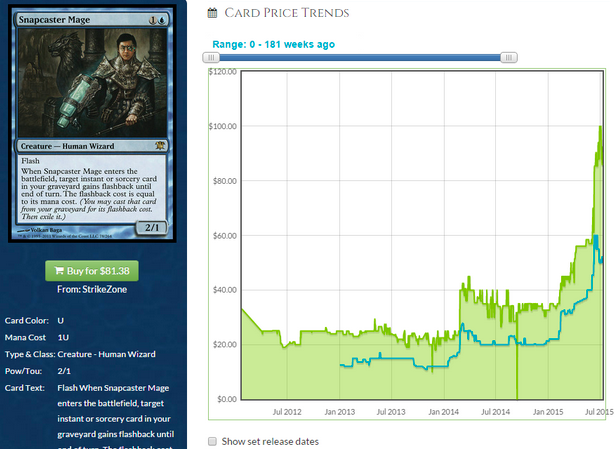Screen dimensions: 615x458
Task: Click the Card Color value U
Action: click(60, 321)
